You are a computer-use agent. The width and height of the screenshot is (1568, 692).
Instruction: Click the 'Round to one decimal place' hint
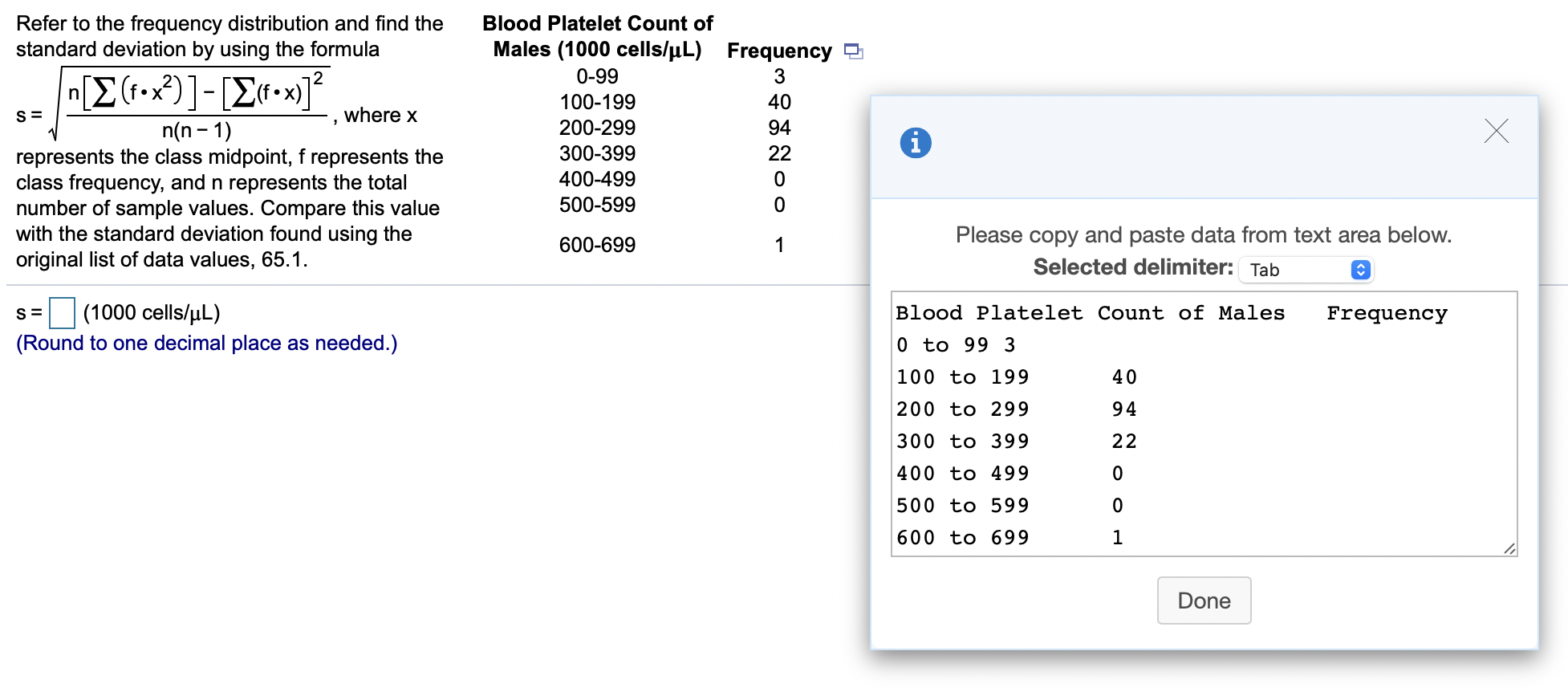(x=207, y=344)
